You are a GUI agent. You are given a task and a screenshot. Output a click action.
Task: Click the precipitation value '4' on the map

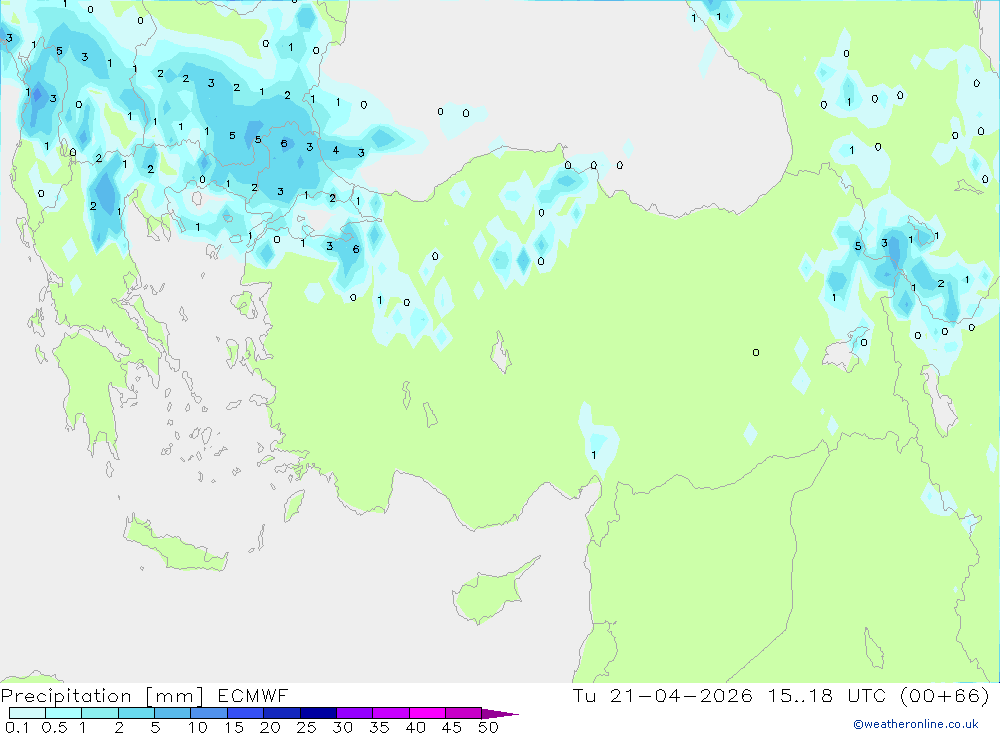(x=335, y=151)
